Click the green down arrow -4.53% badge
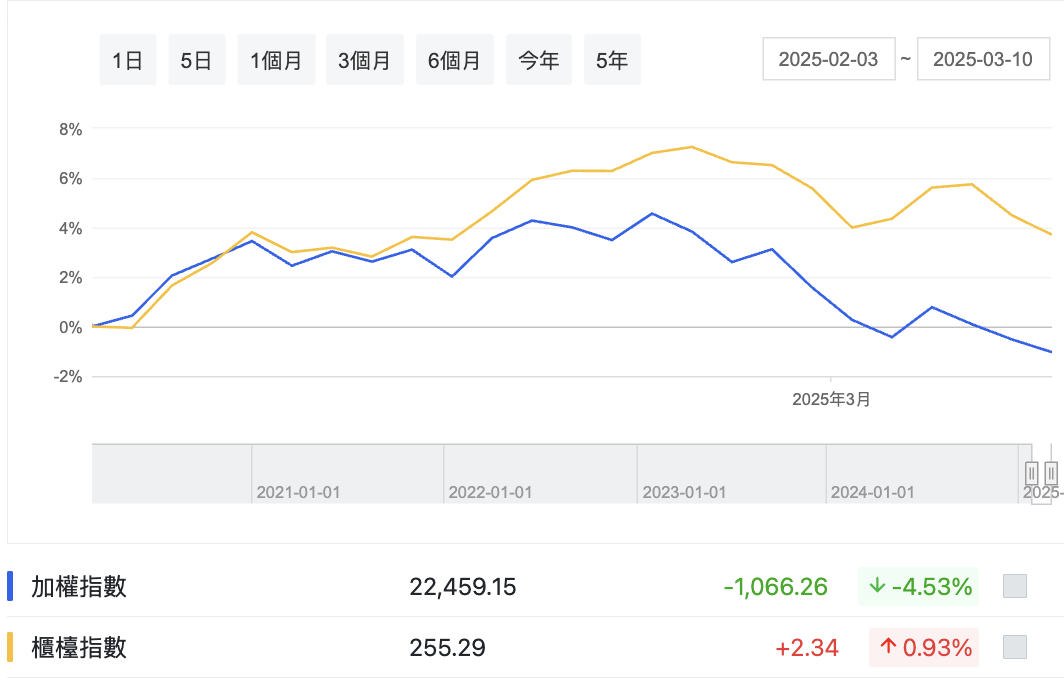 pyautogui.click(x=918, y=586)
